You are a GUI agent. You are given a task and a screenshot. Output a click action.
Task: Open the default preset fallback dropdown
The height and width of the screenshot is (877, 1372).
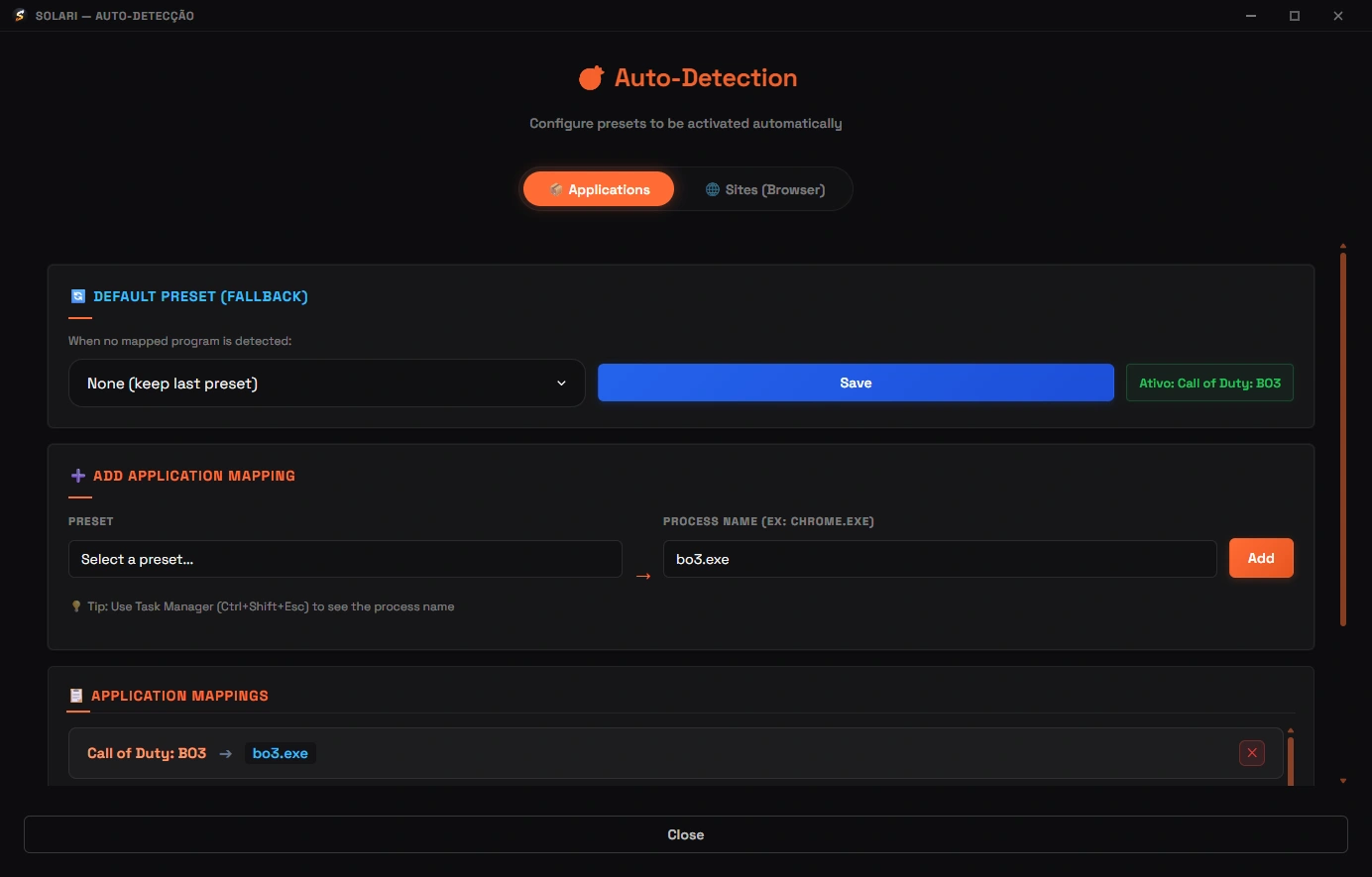pos(327,384)
